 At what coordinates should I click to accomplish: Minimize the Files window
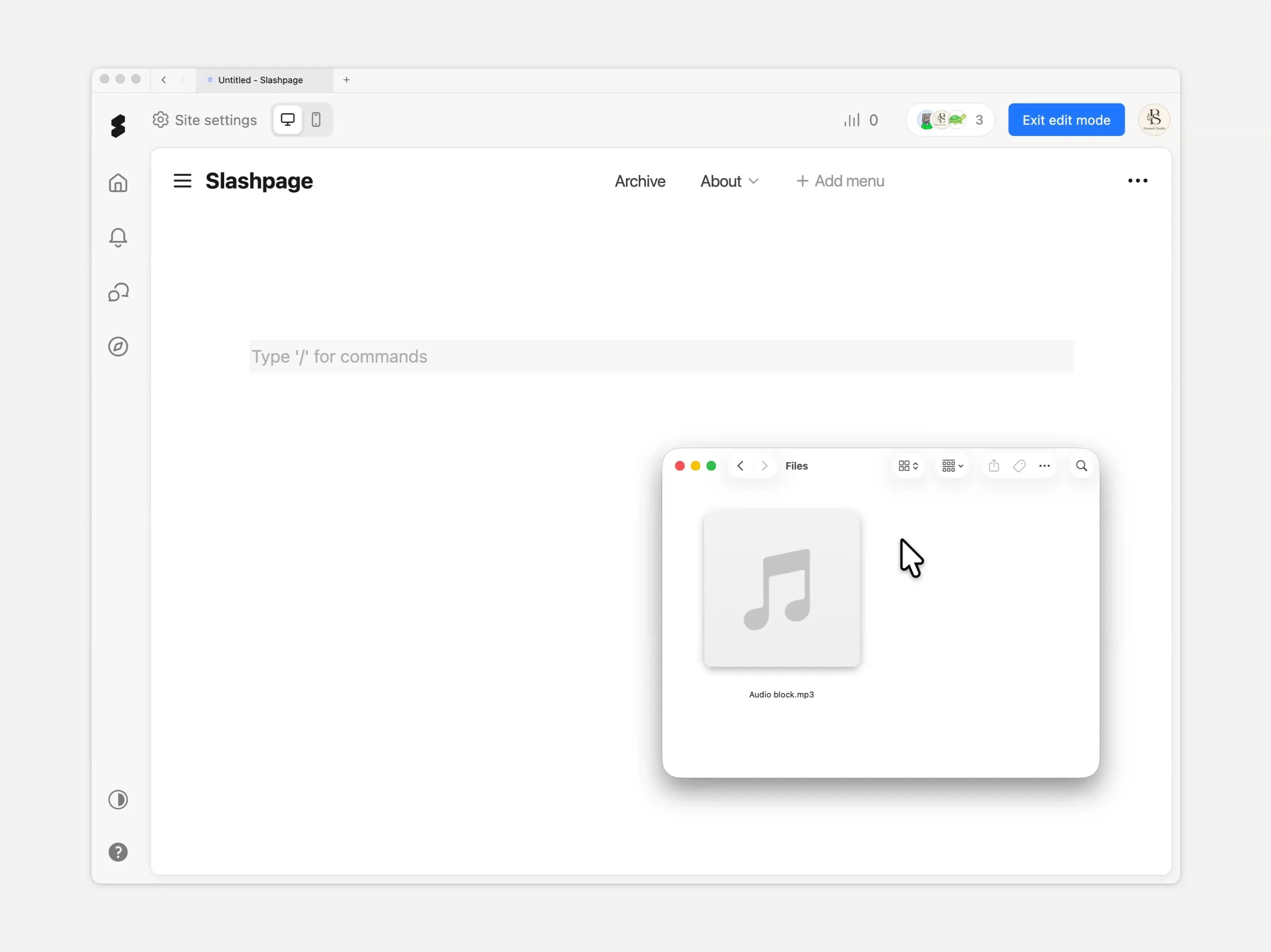coord(695,466)
